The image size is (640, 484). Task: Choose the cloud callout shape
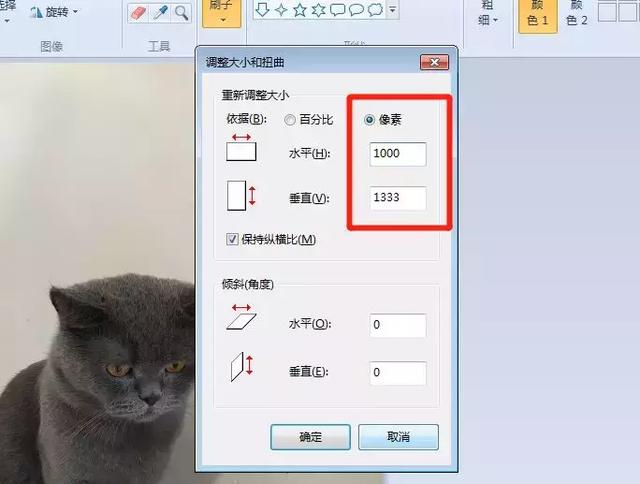(375, 9)
